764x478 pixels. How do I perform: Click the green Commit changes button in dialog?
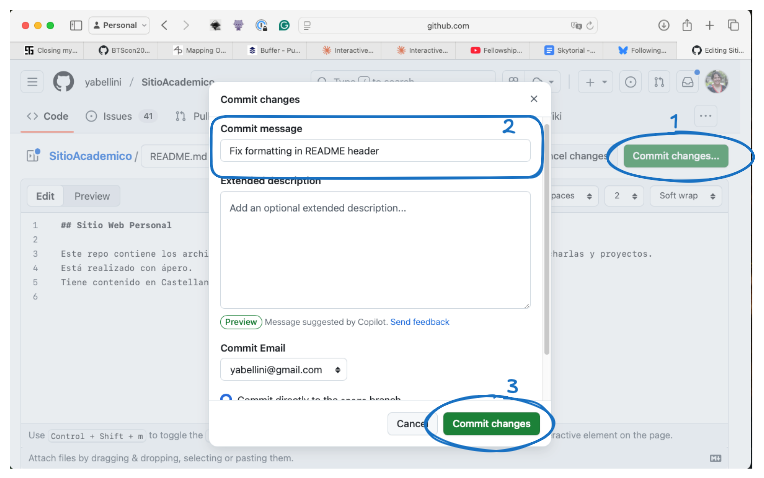point(491,424)
